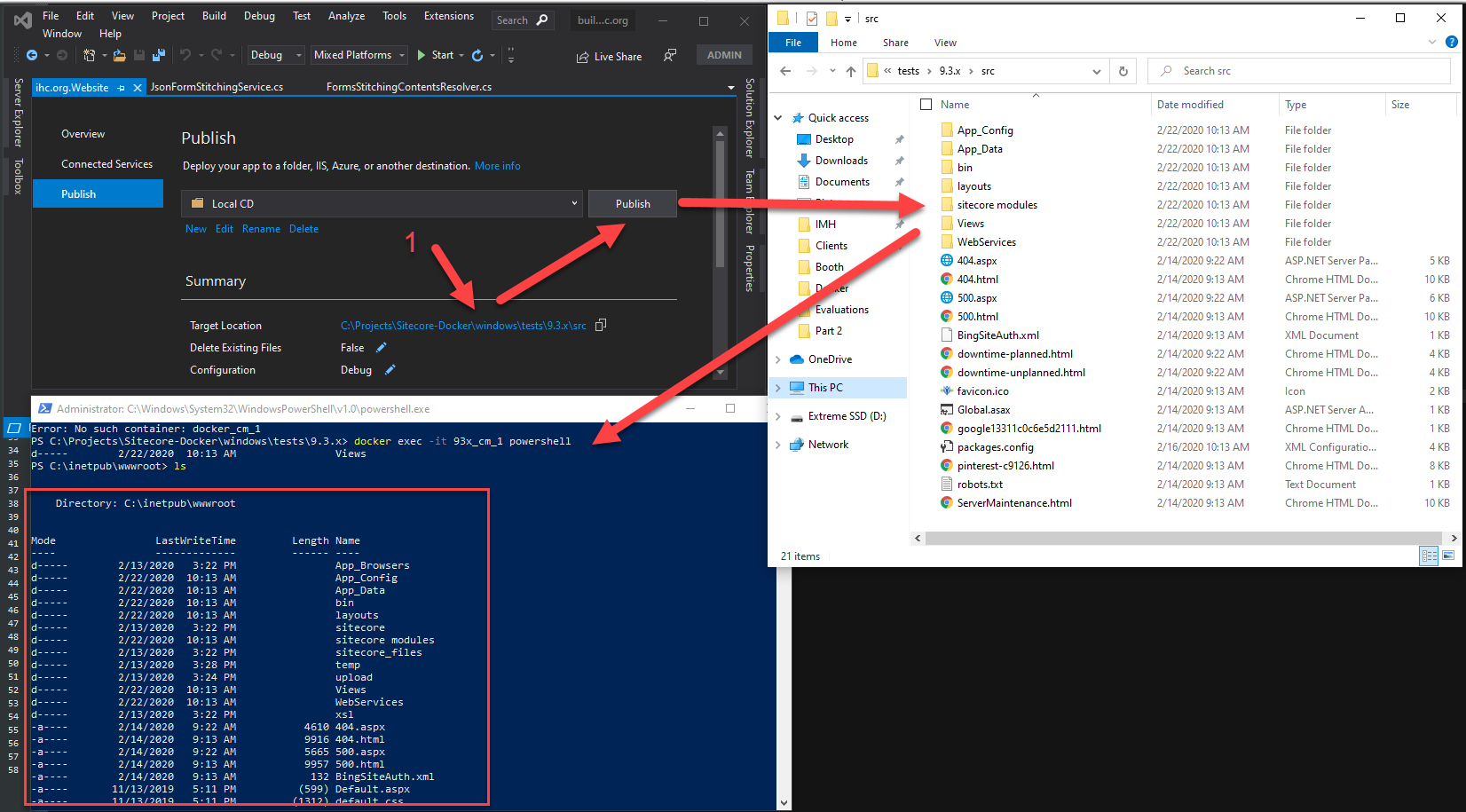The image size is (1466, 812).
Task: Close the ihc.org.Website tab
Action: (x=138, y=88)
